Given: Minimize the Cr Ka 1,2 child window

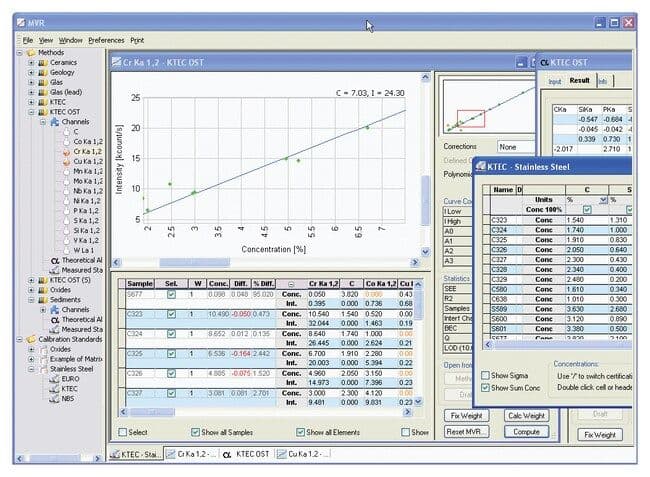Looking at the screenshot, I should (521, 63).
